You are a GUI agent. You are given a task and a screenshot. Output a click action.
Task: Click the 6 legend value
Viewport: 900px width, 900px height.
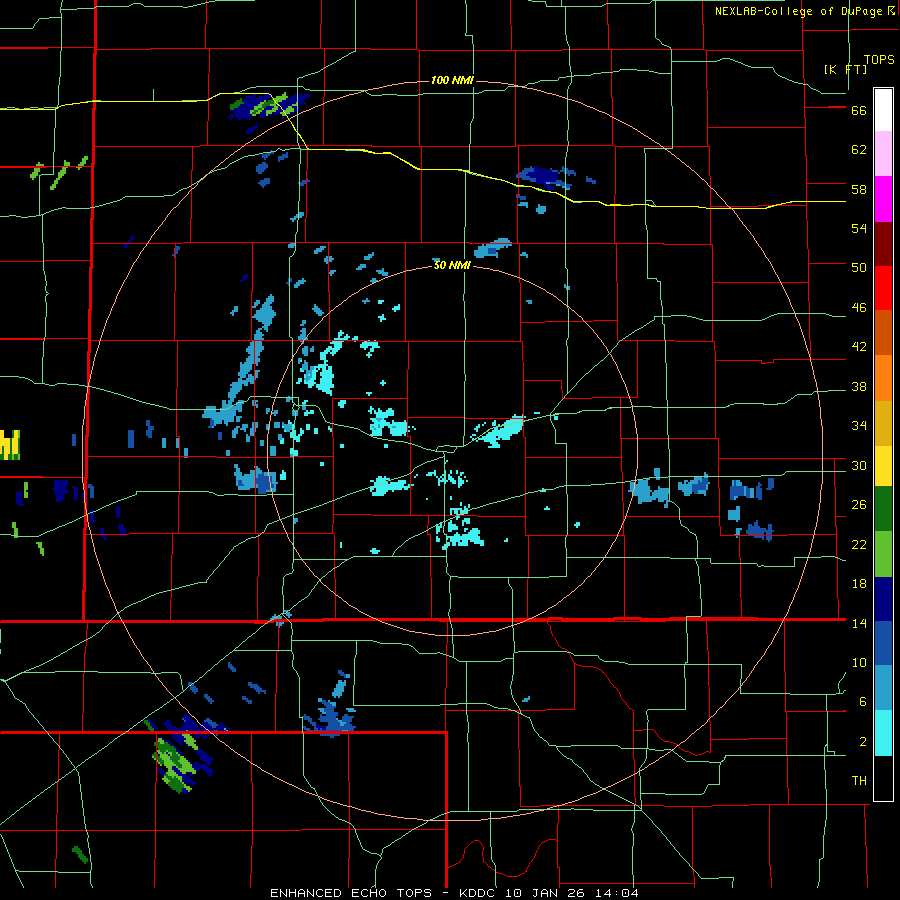coord(863,702)
